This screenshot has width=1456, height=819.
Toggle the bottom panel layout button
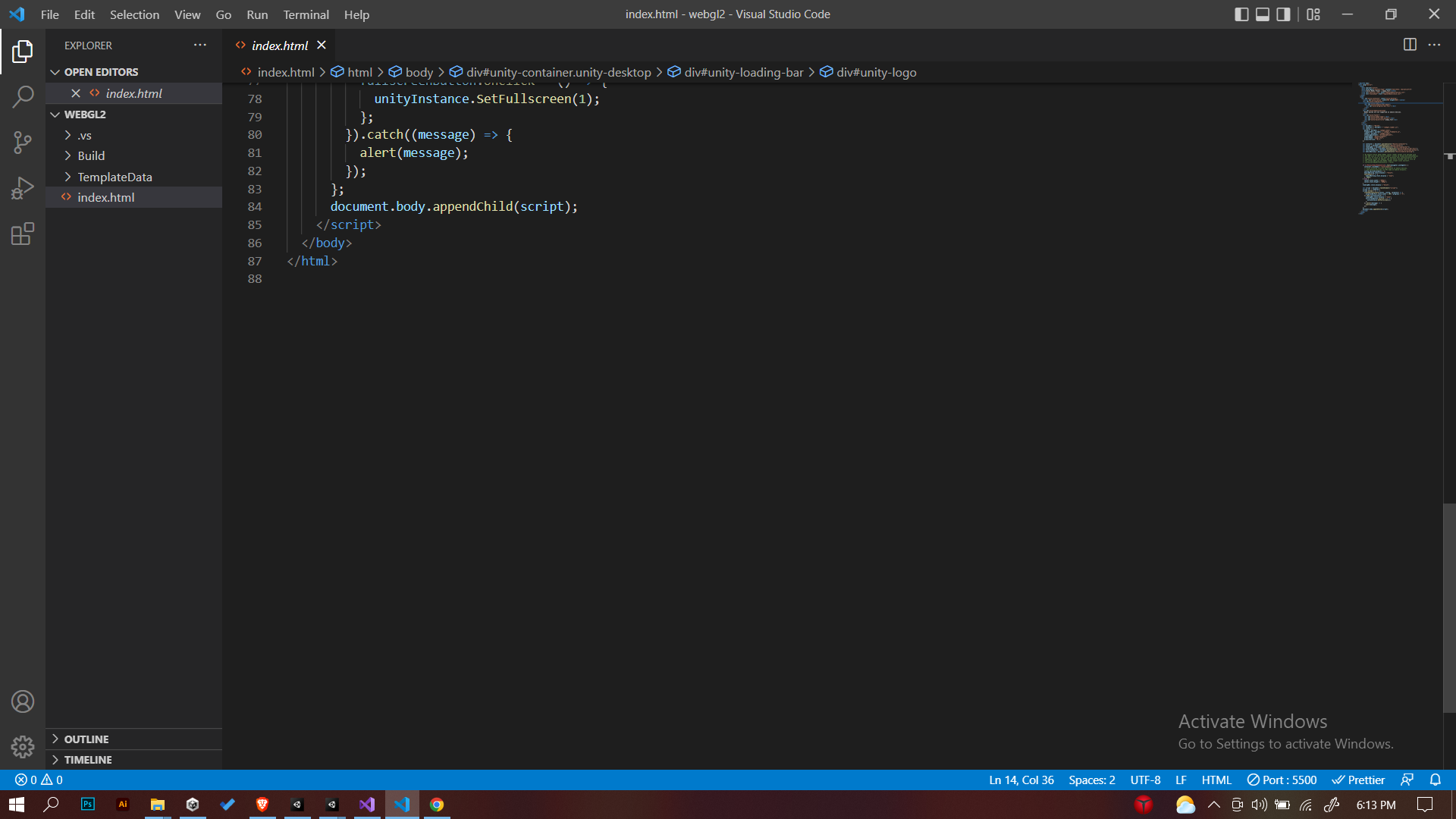[x=1263, y=14]
